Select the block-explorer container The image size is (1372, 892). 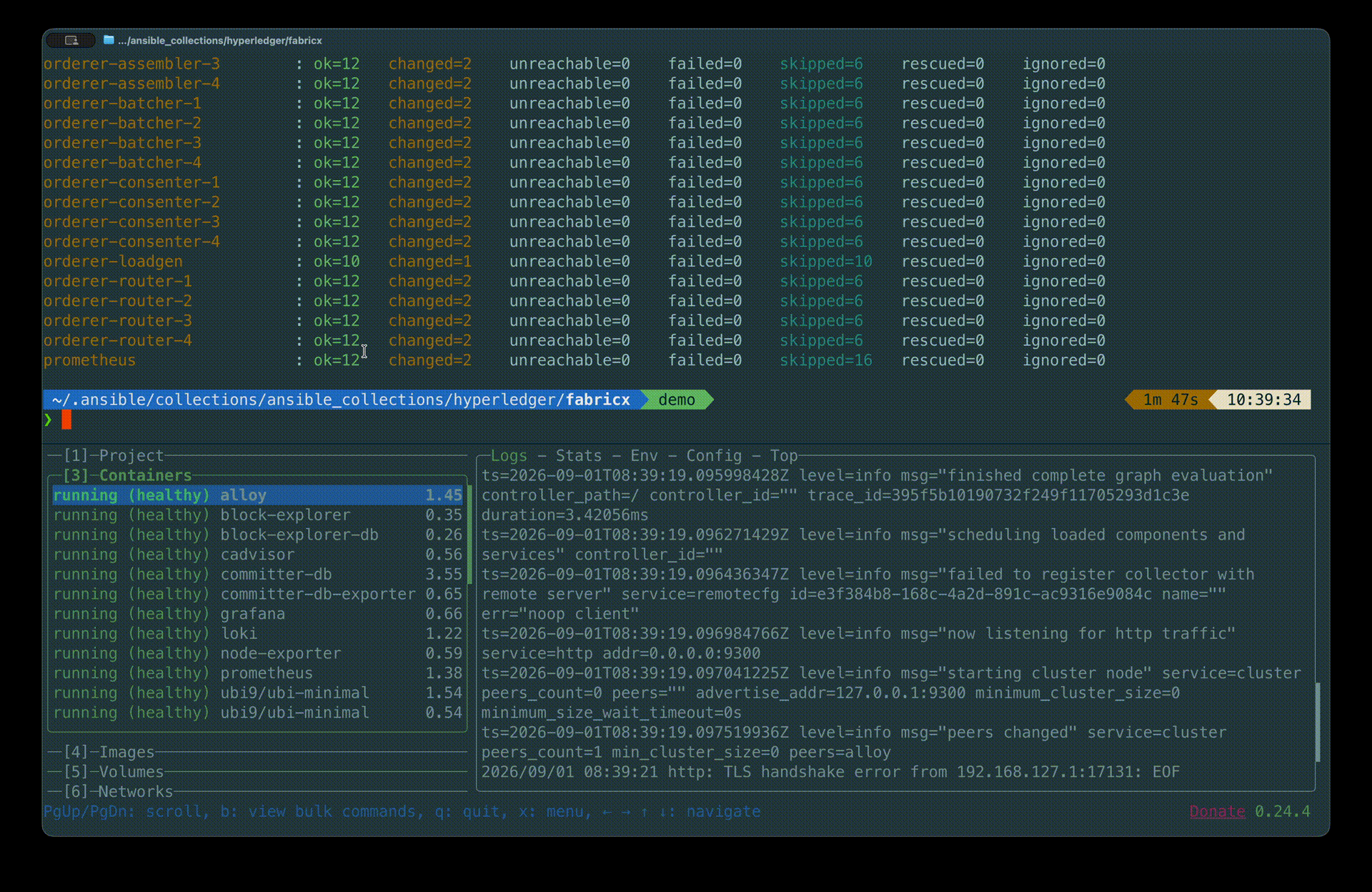258,515
